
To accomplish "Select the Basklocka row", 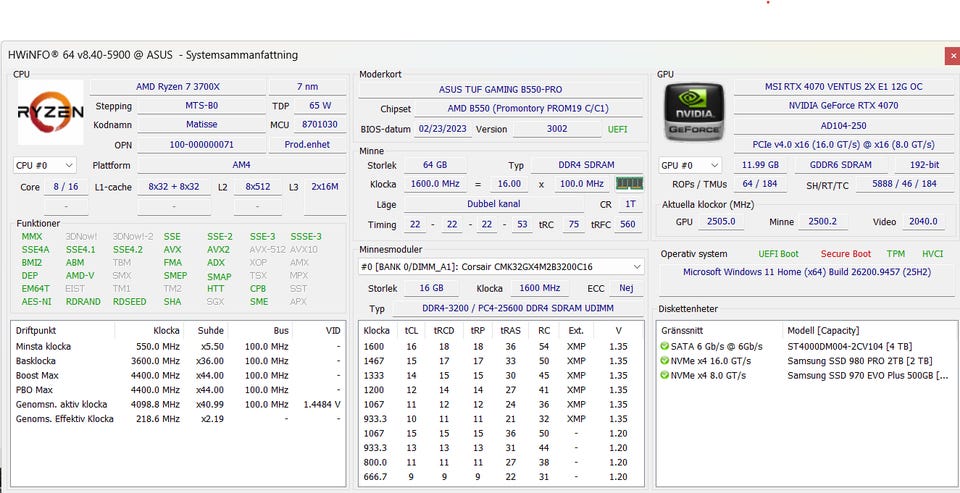I will click(x=178, y=361).
